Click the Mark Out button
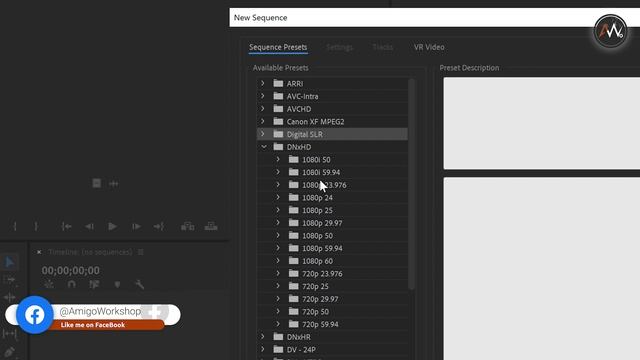The image size is (640, 360). (36, 226)
